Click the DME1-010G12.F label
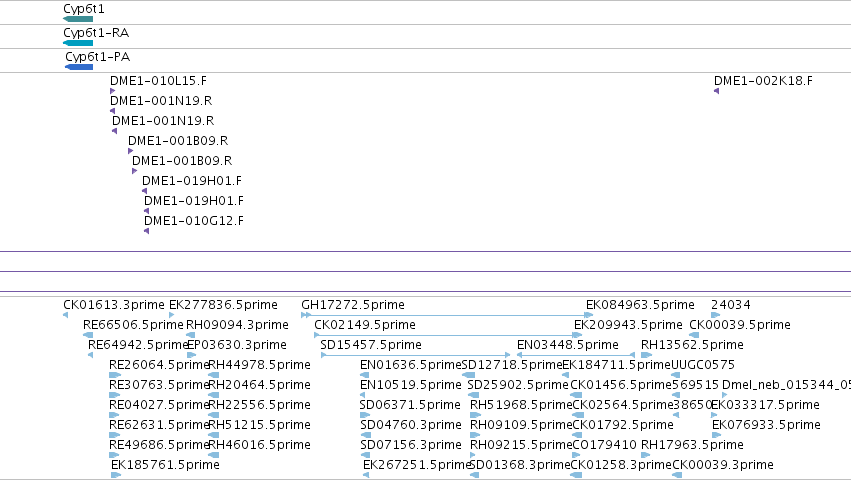 pos(194,221)
